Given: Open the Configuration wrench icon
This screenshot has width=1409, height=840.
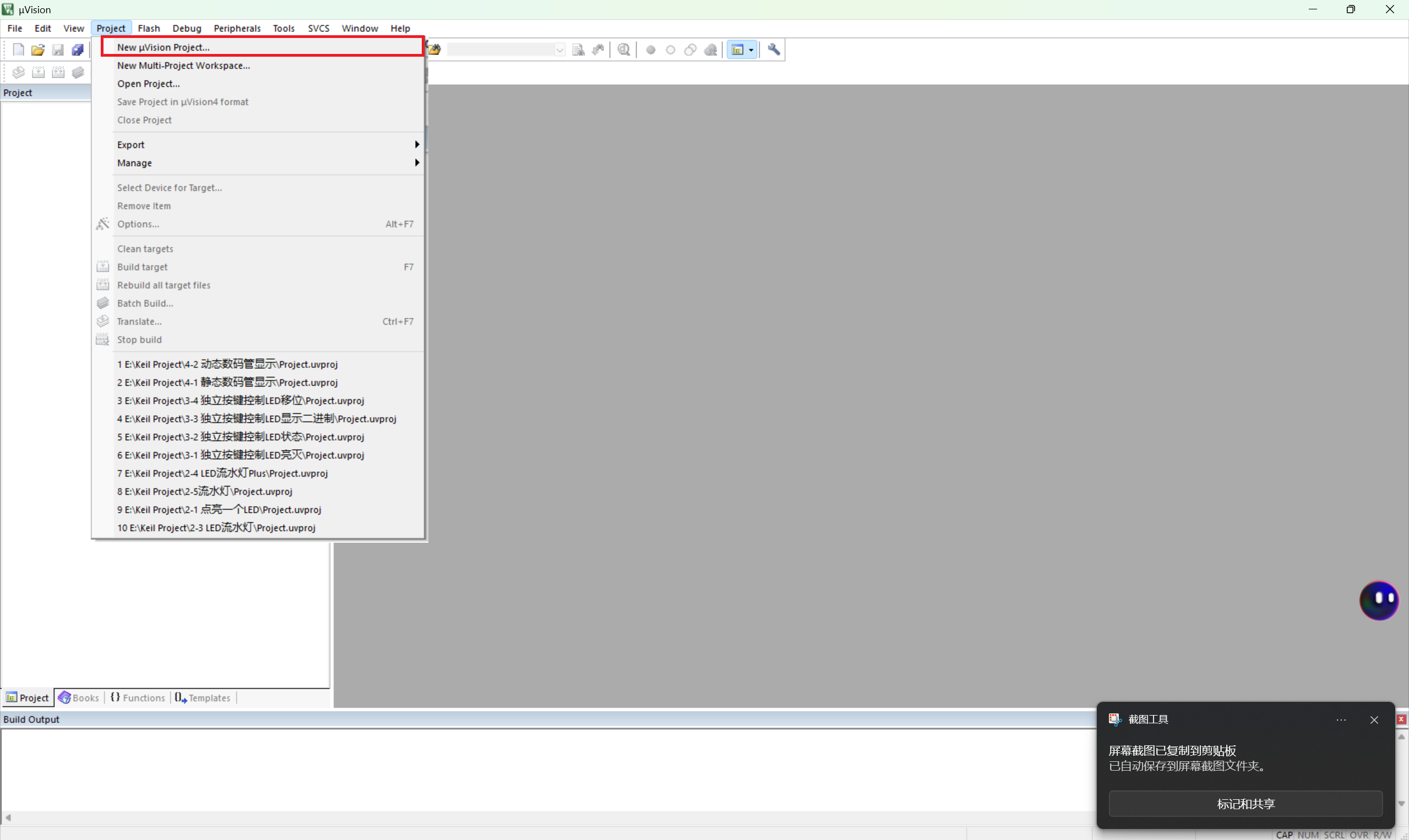Looking at the screenshot, I should pyautogui.click(x=773, y=50).
